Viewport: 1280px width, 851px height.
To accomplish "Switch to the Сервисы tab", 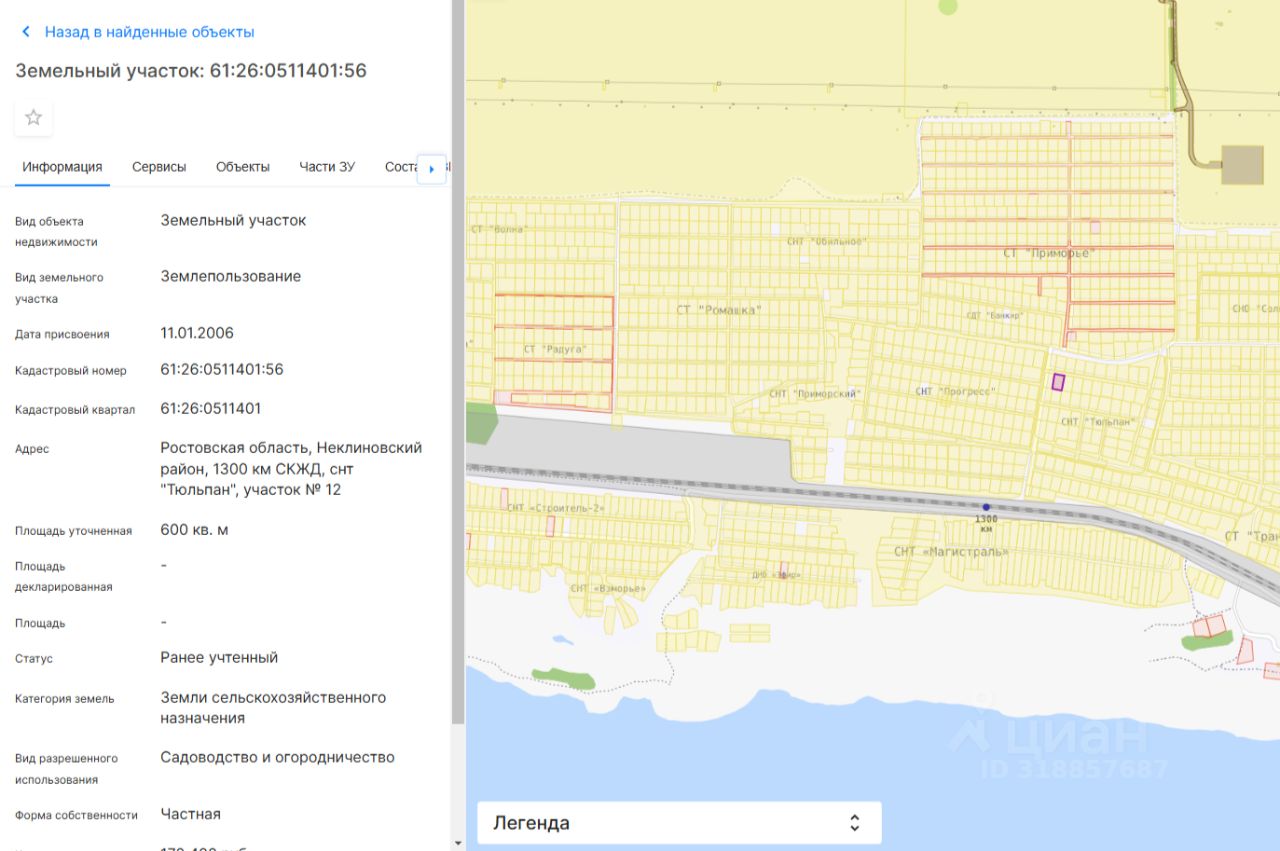I will click(x=159, y=167).
